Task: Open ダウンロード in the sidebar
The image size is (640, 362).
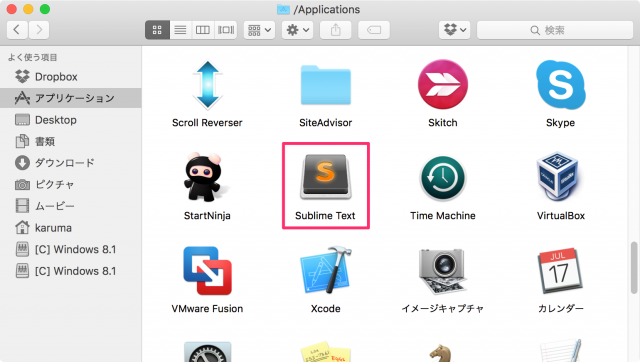Action: click(71, 163)
